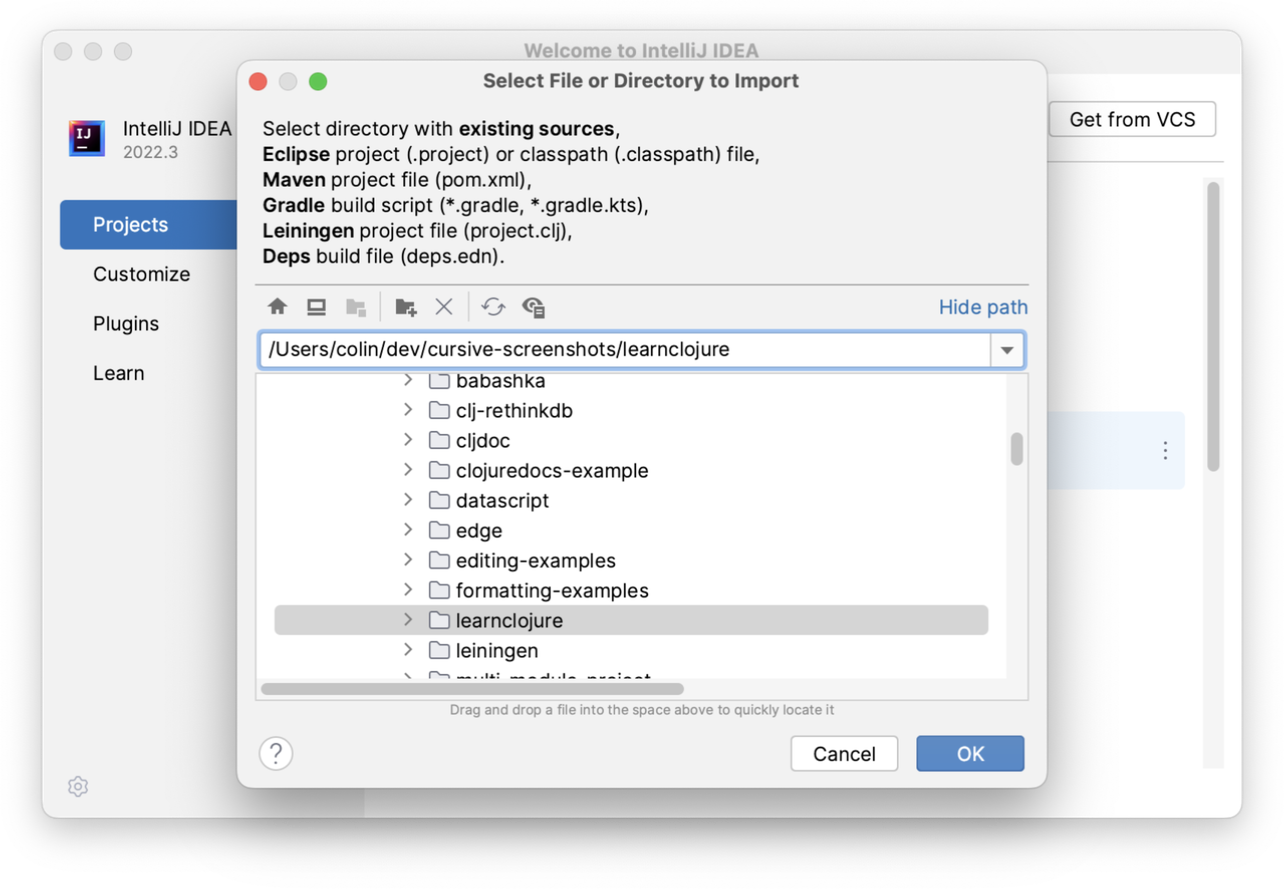Screen dimensions: 1284x889
Task: Select the edge row
Action: [631, 531]
